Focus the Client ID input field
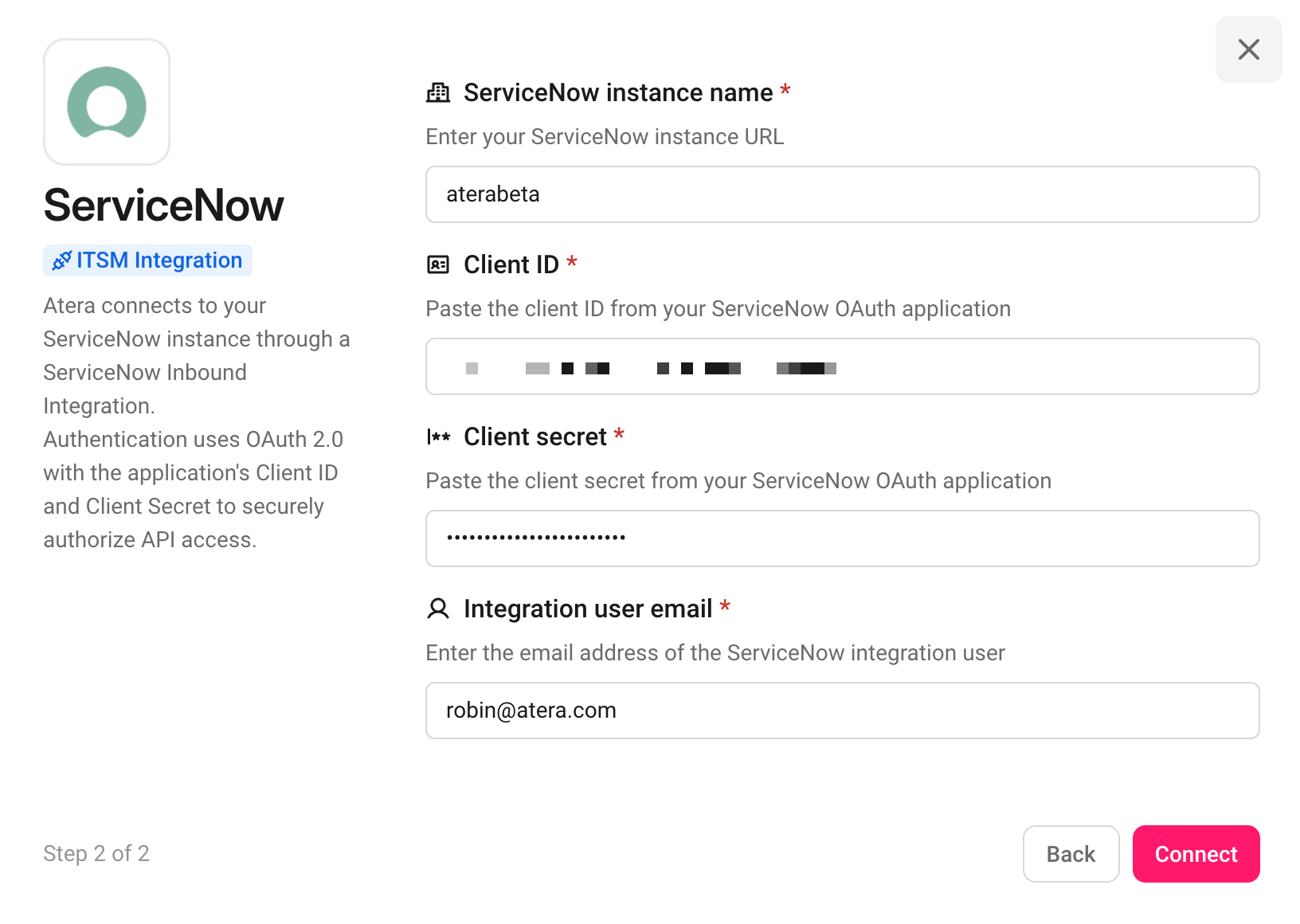 click(x=843, y=366)
